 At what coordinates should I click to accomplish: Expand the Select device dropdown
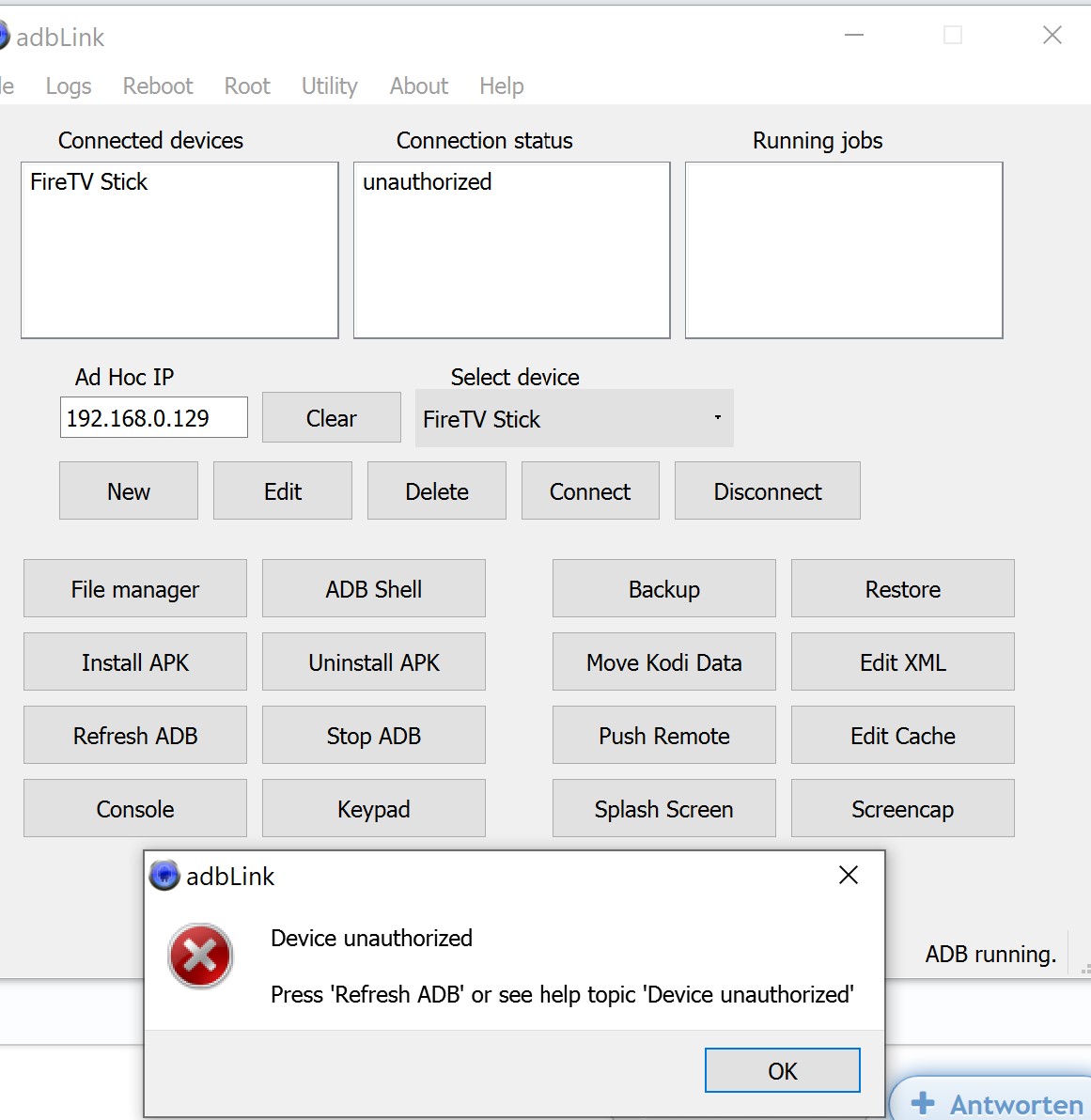click(574, 418)
